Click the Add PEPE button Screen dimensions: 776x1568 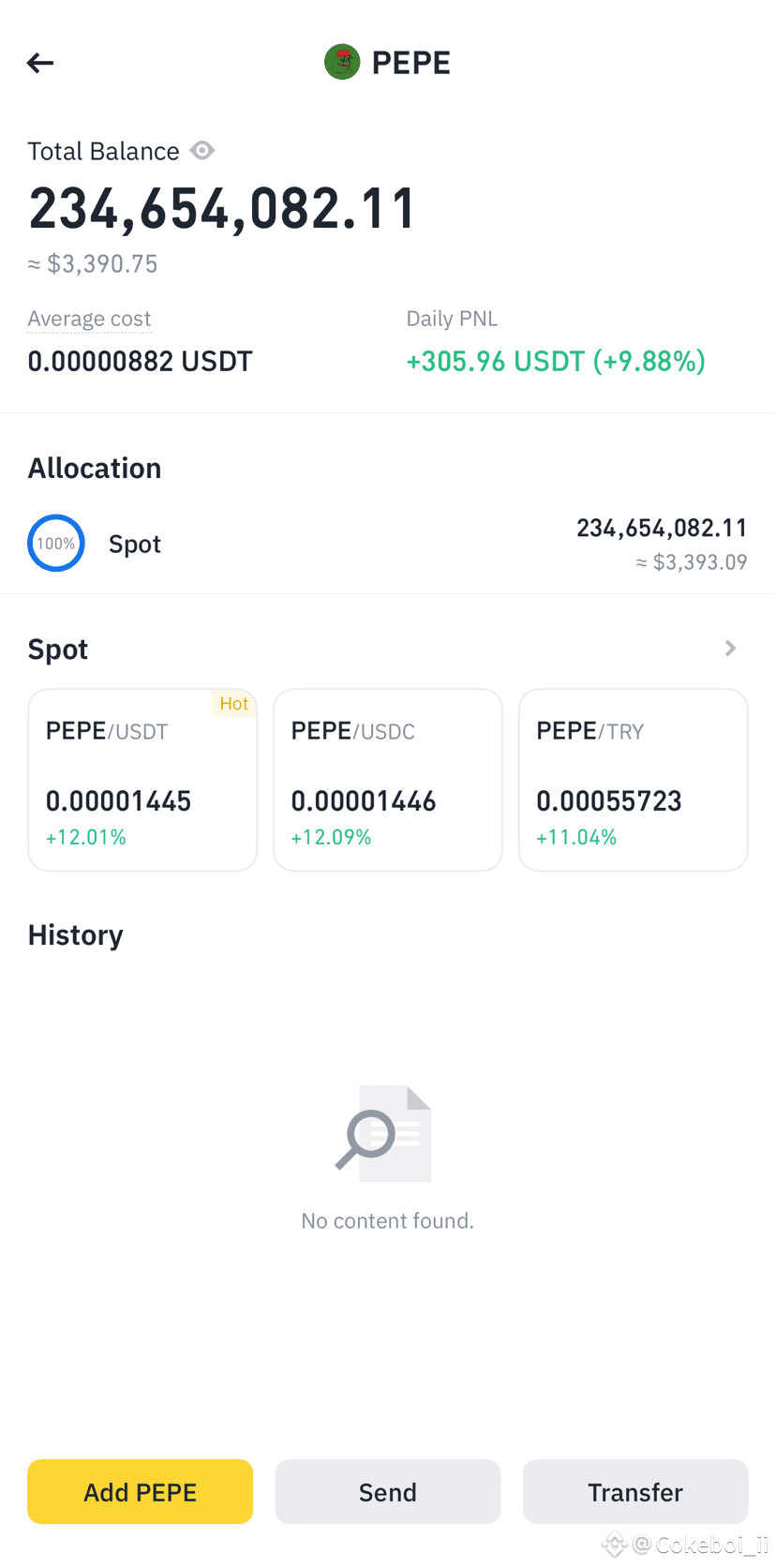tap(141, 1491)
